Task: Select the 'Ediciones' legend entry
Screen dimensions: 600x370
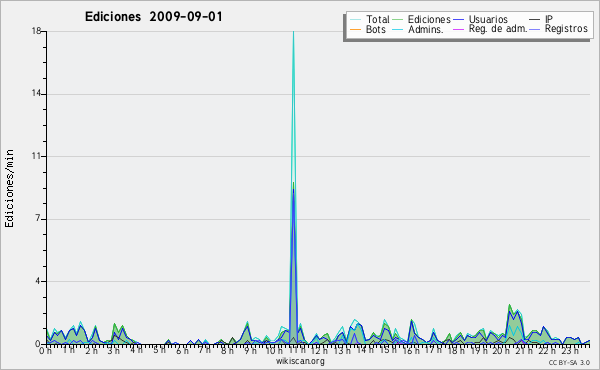Action: [429, 19]
